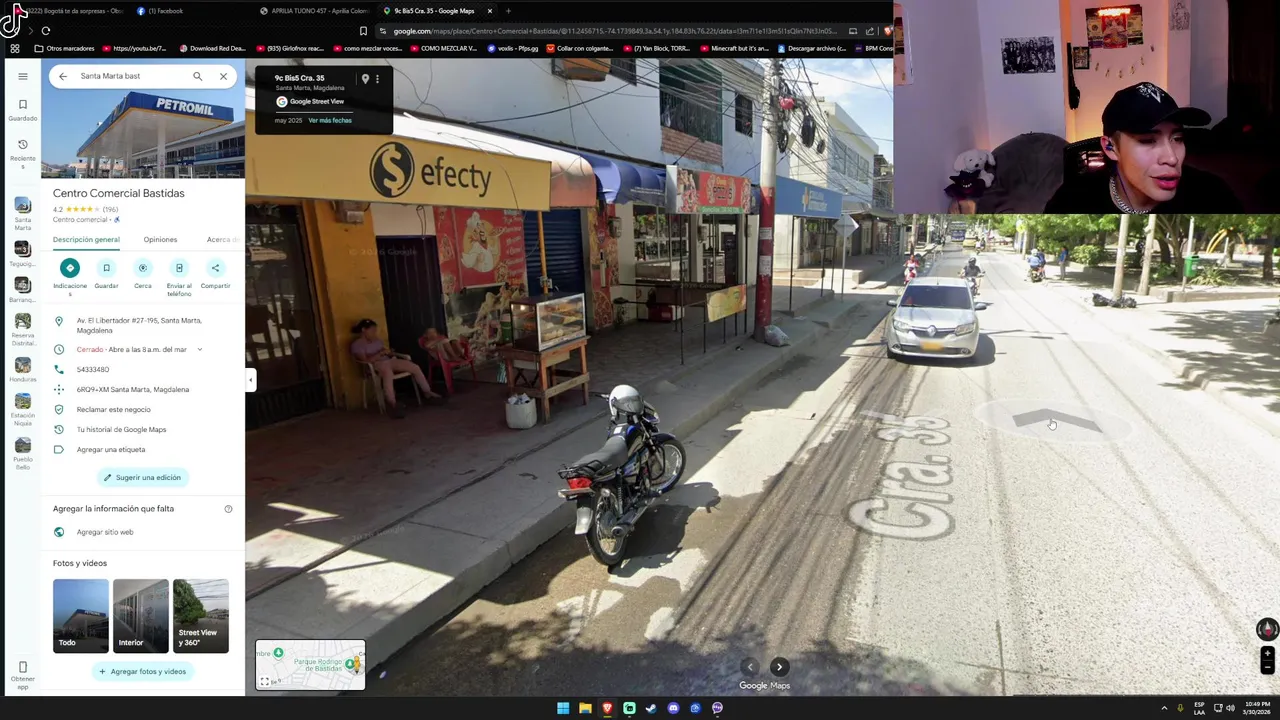Open Guardado saved places in sidebar
Viewport: 1280px width, 720px height.
coord(22,110)
